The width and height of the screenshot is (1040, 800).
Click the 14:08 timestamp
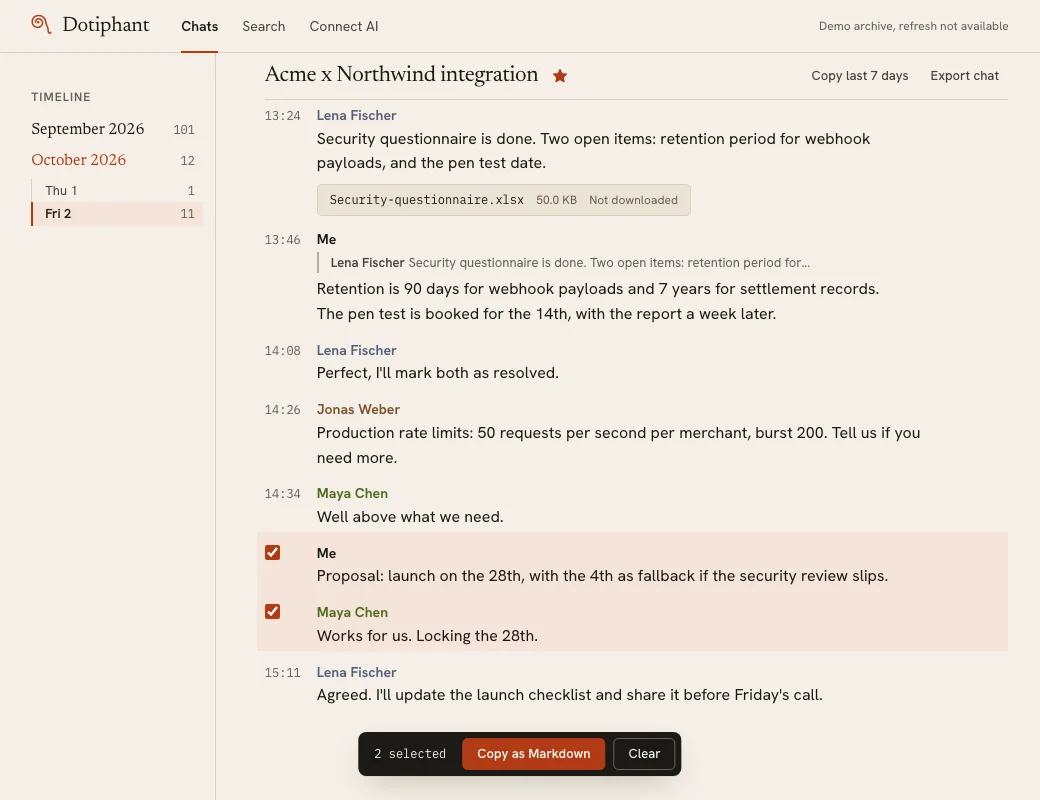[283, 351]
